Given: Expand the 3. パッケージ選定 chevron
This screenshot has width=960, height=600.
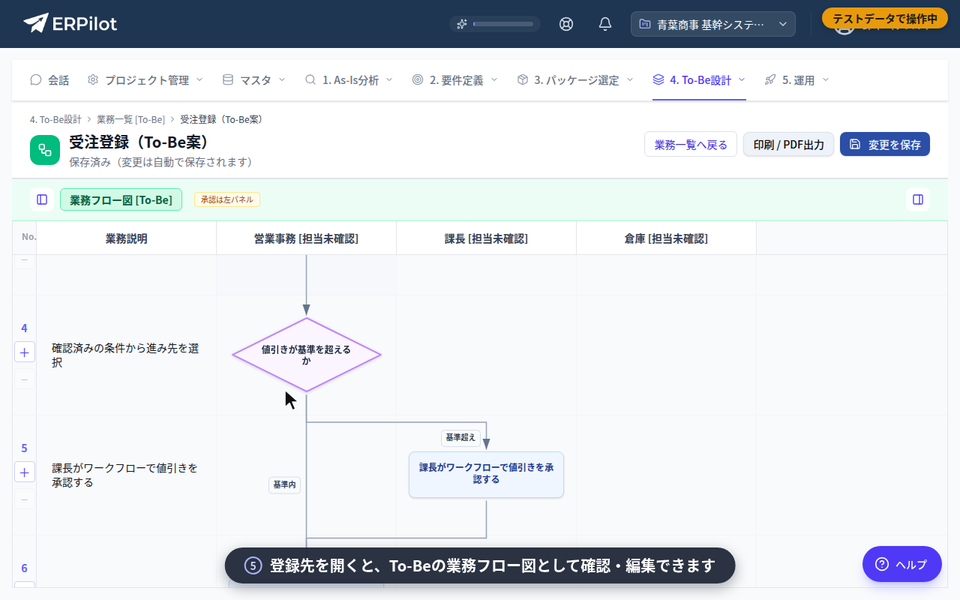Looking at the screenshot, I should (x=630, y=80).
